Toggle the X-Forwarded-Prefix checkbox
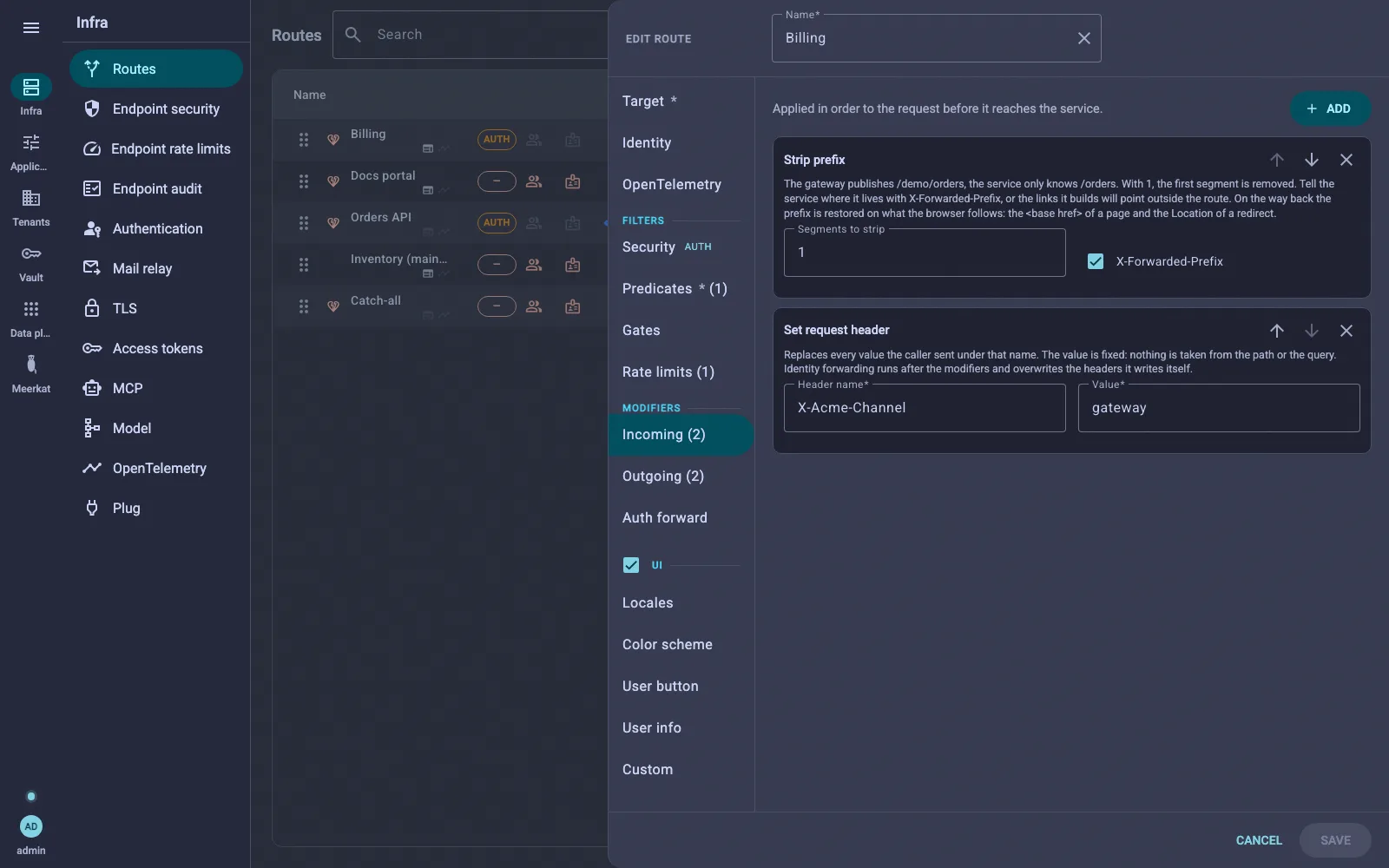This screenshot has width=1389, height=868. (1096, 261)
